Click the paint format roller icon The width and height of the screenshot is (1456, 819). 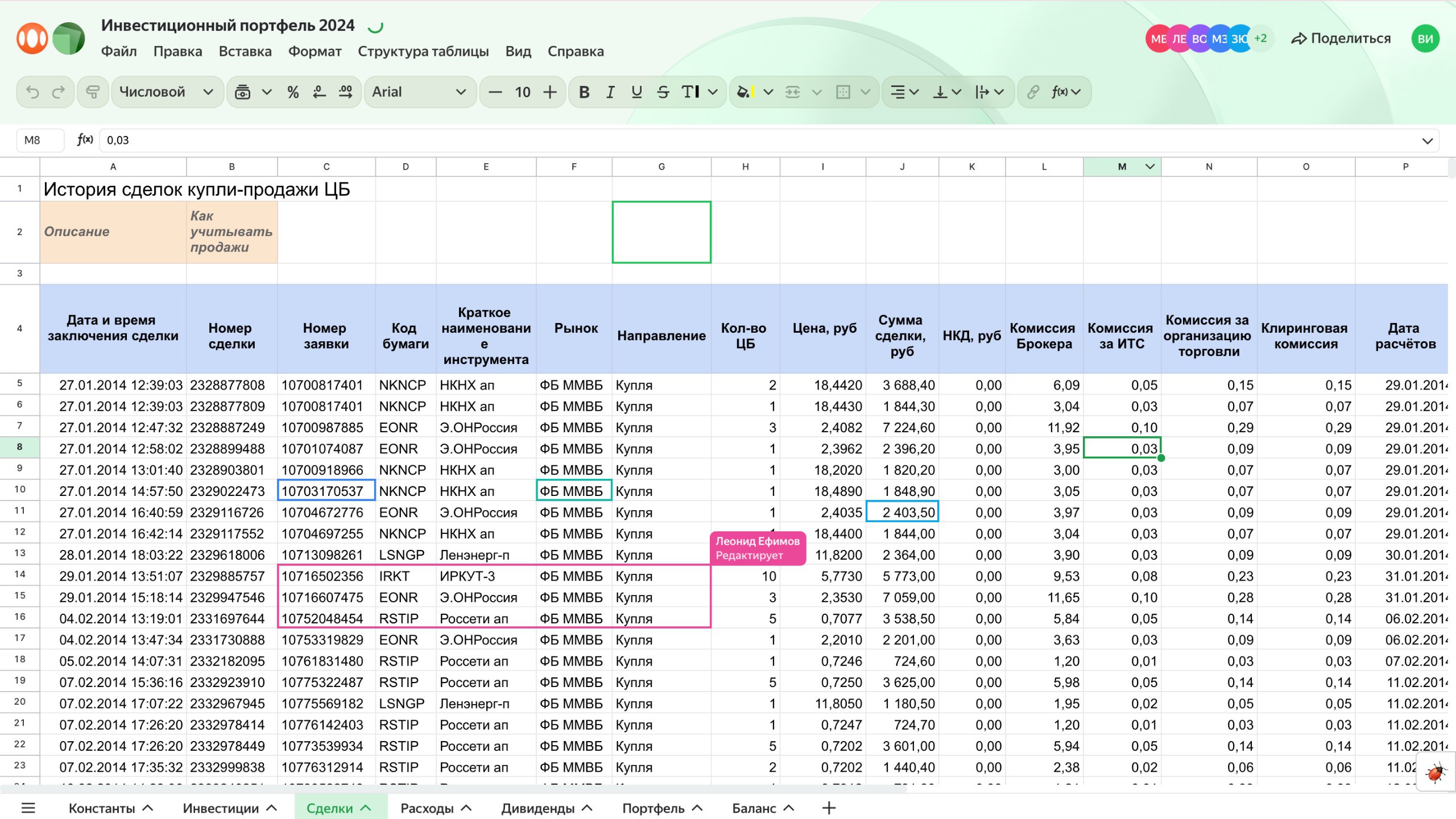tap(93, 92)
